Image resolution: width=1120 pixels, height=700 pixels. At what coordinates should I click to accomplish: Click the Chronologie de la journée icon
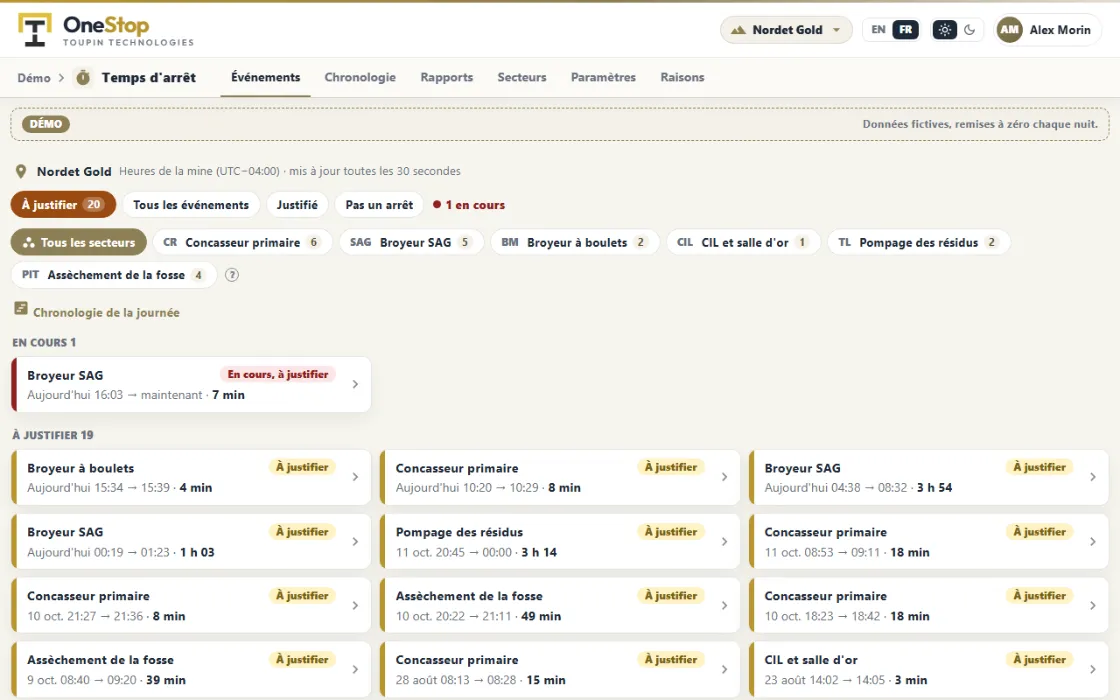[21, 309]
